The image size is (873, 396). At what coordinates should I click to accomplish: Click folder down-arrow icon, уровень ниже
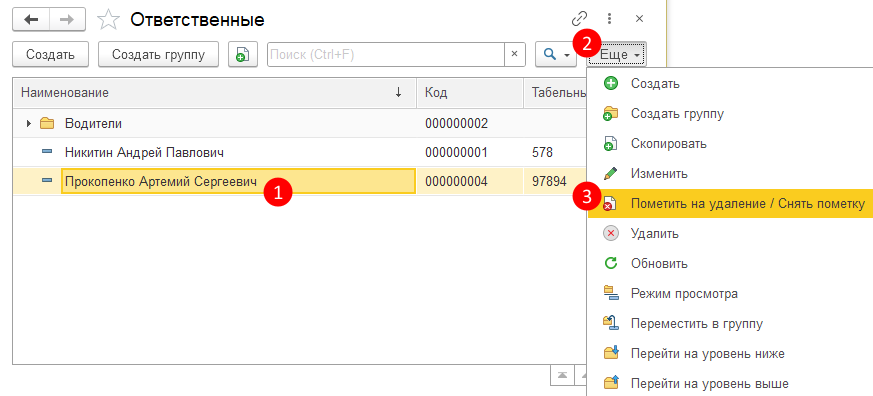[x=611, y=354]
